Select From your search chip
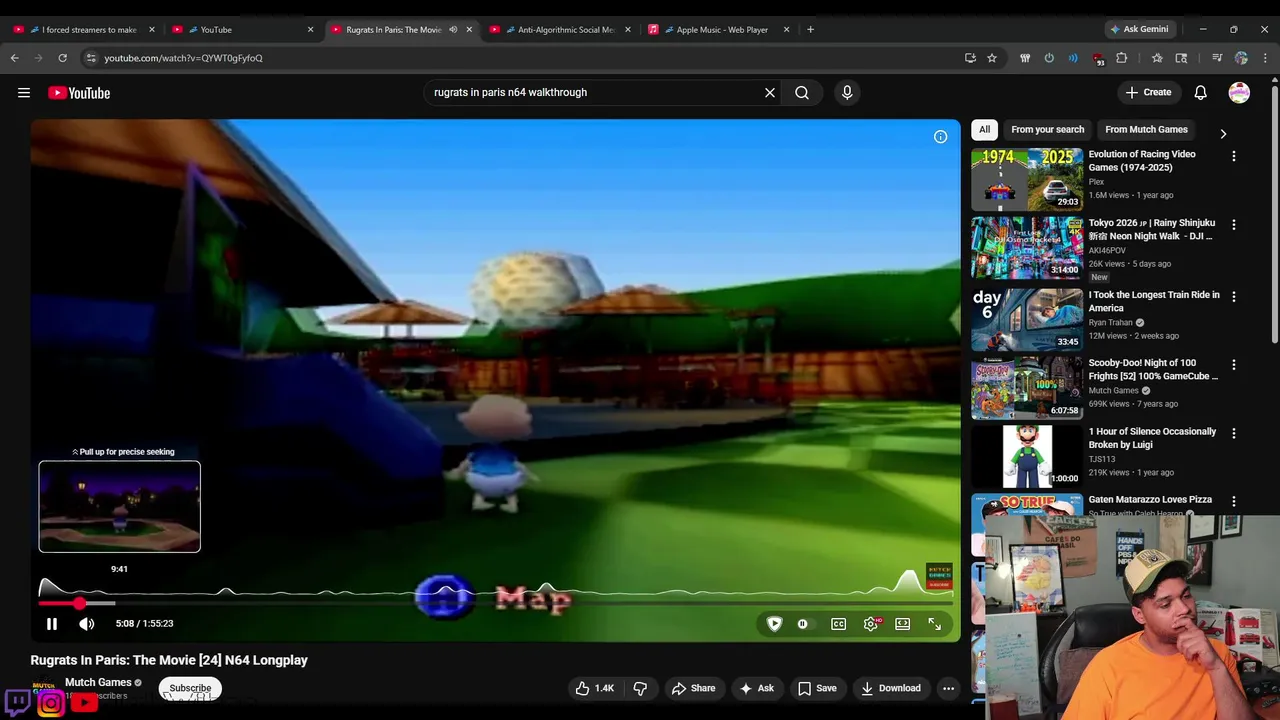The image size is (1280, 720). [1047, 130]
